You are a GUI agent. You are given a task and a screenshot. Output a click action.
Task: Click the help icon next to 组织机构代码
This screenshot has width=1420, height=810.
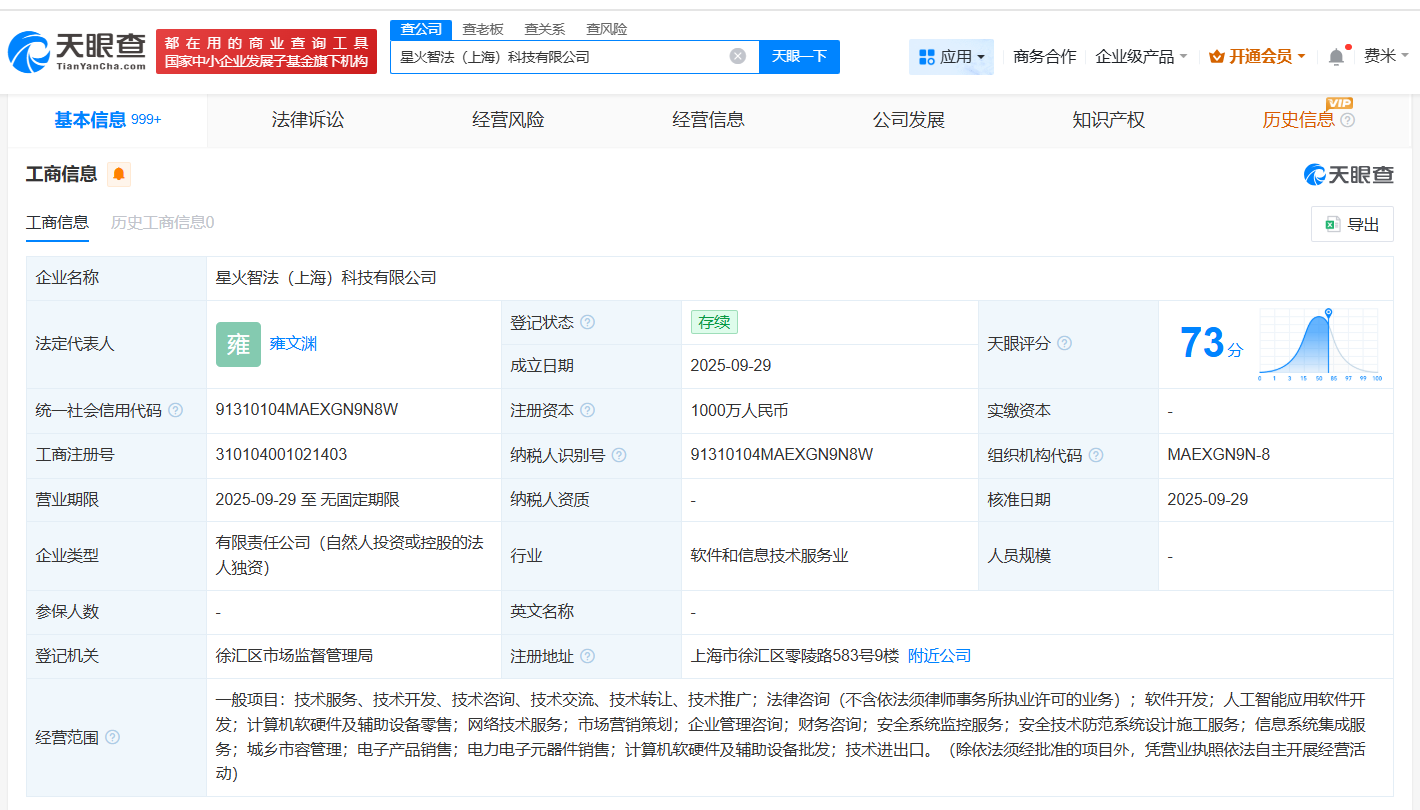point(1097,454)
